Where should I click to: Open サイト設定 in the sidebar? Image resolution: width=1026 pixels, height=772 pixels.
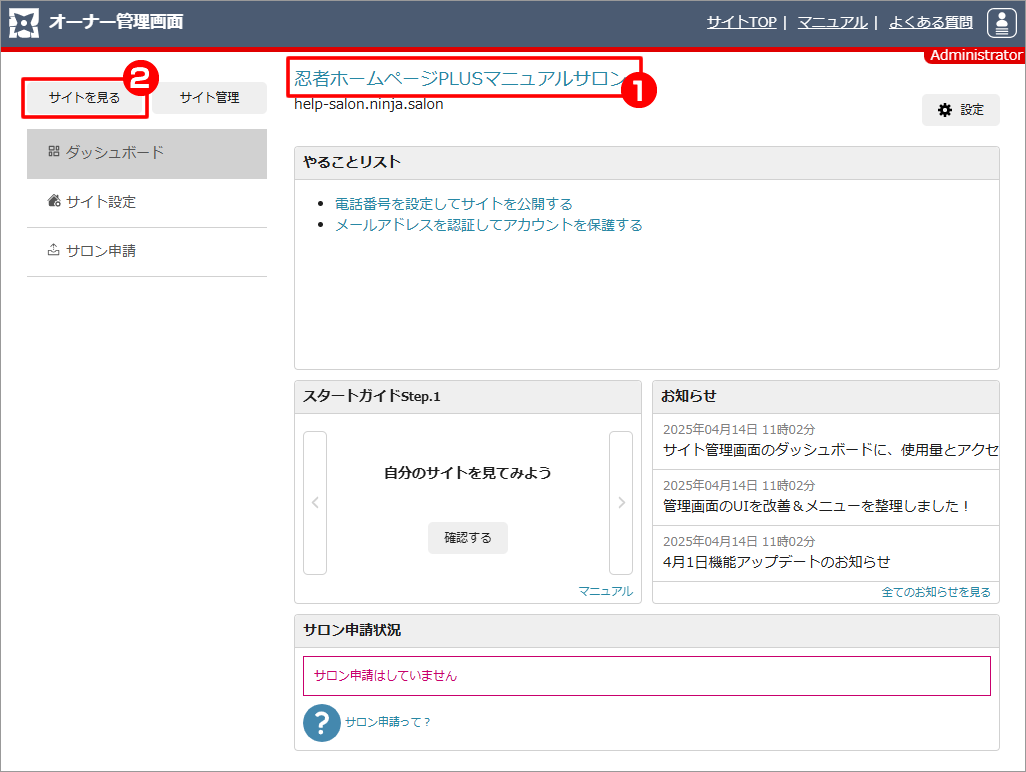pos(147,202)
